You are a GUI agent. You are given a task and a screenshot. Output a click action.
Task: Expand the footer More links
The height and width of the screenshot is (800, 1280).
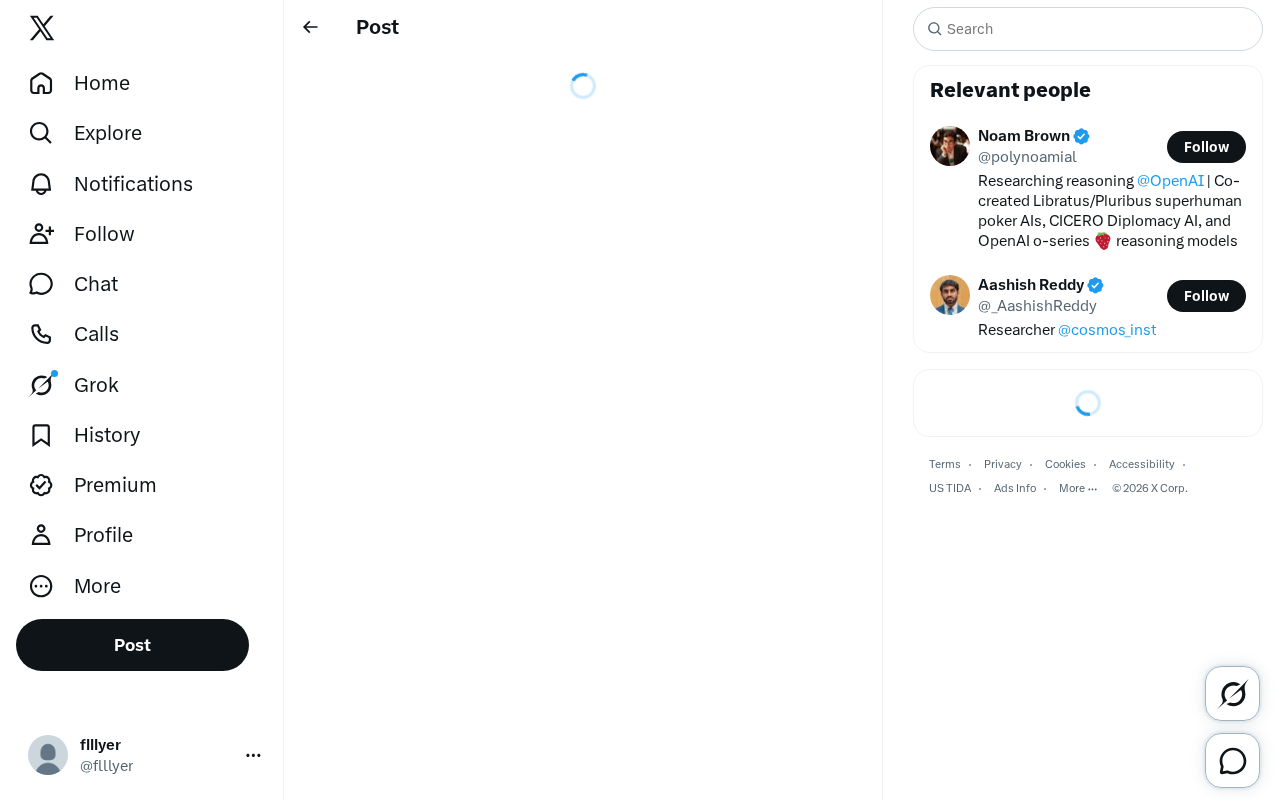pyautogui.click(x=1078, y=488)
